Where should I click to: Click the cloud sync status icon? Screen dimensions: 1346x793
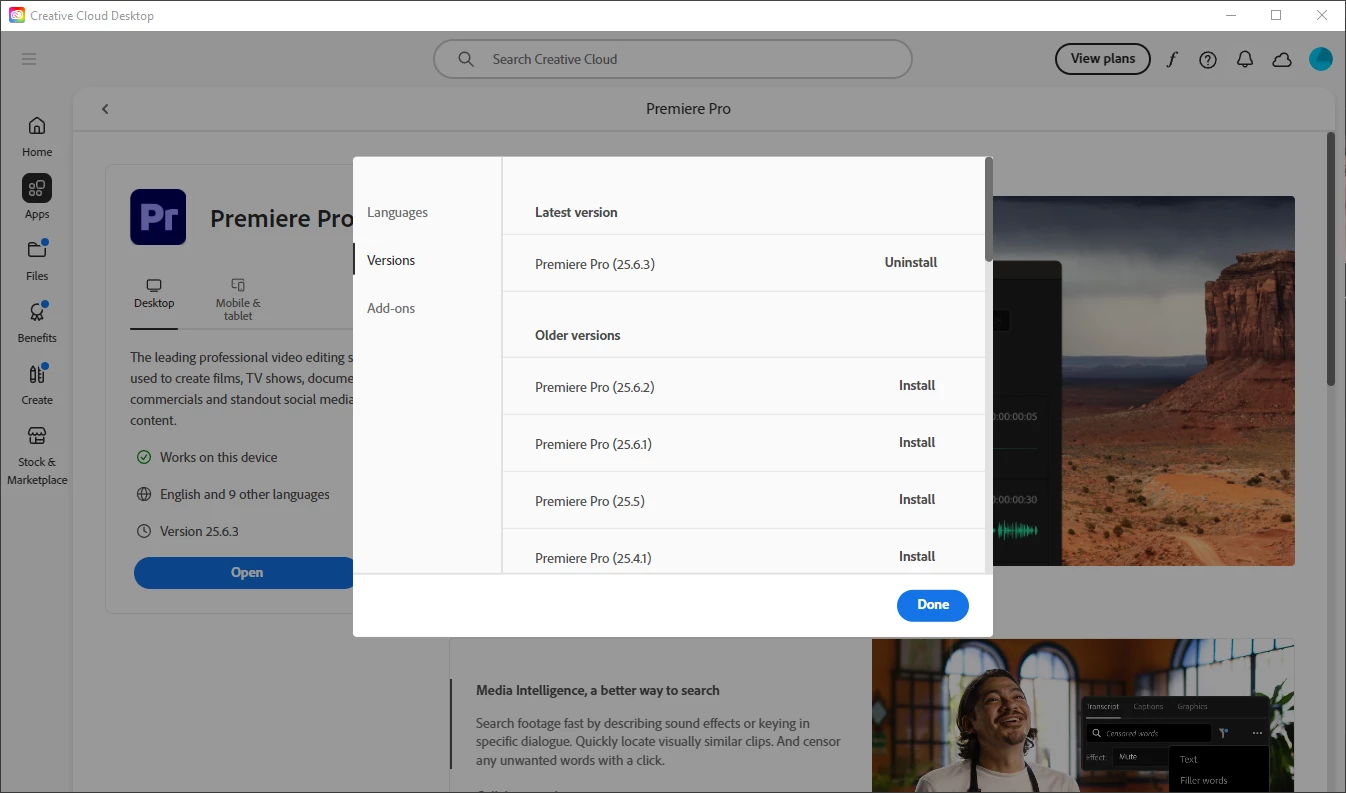(x=1282, y=60)
